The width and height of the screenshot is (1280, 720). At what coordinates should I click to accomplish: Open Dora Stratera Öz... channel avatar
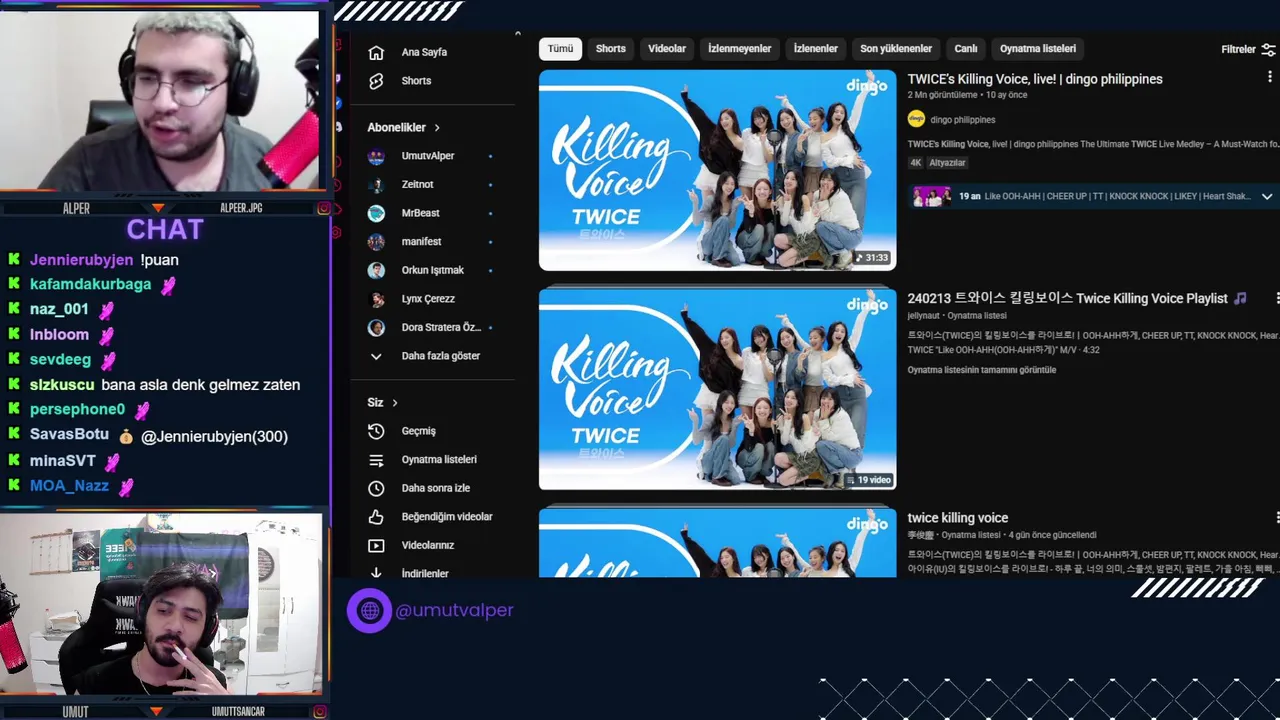(376, 328)
